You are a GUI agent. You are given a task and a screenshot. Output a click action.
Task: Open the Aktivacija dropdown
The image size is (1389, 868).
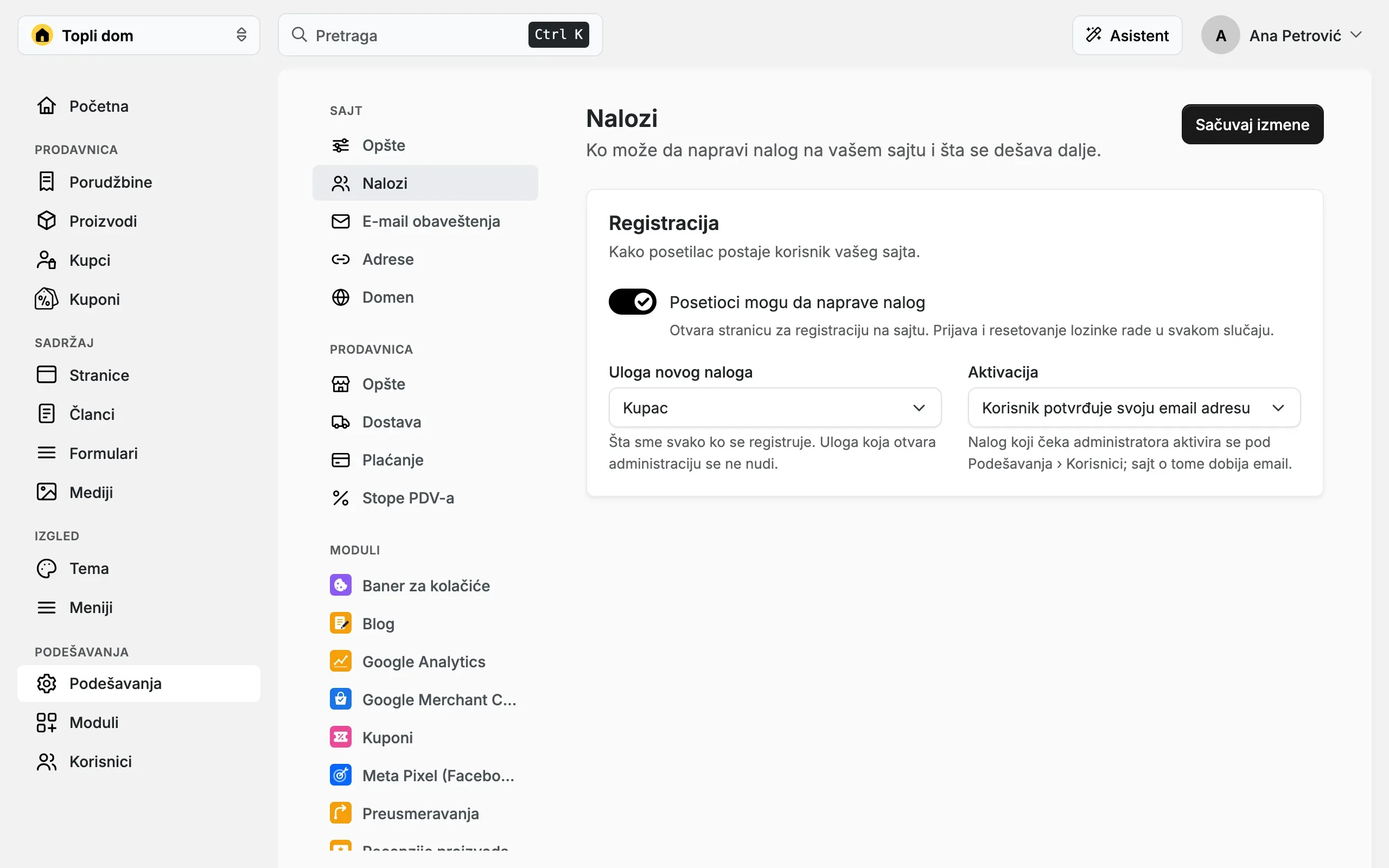(x=1133, y=407)
